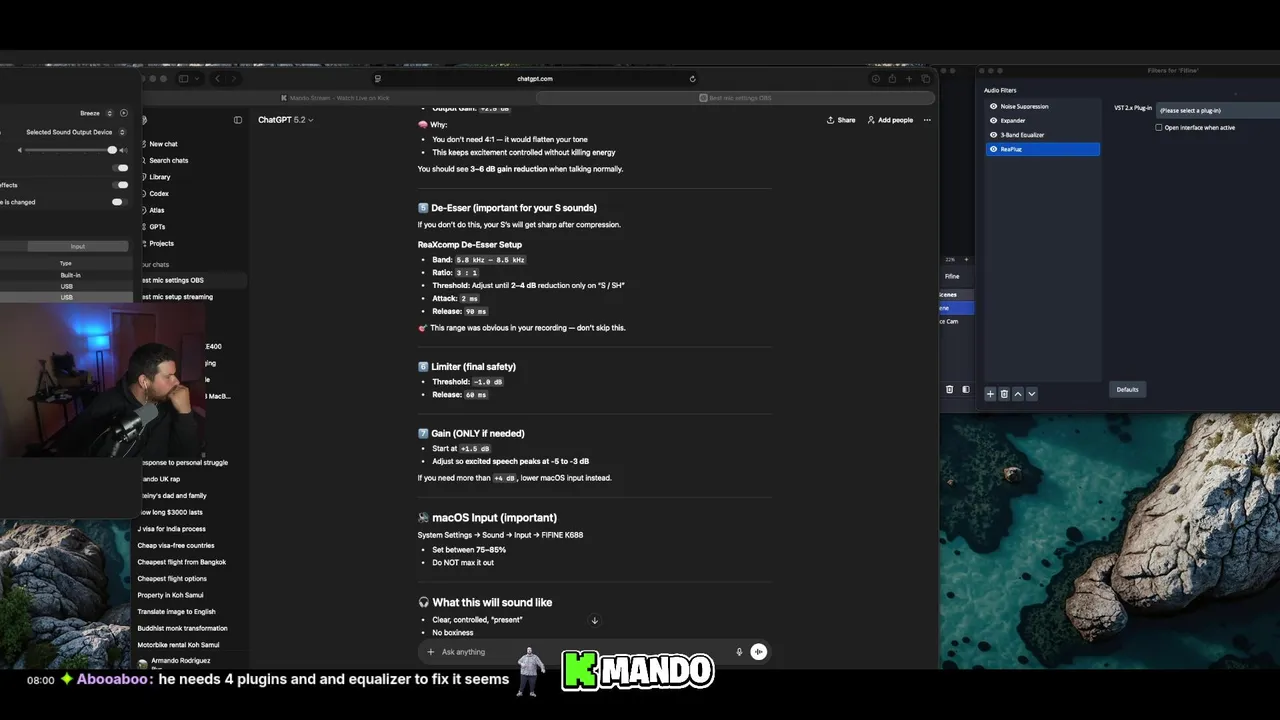The image size is (1280, 720).
Task: Click plus attach icon in message box
Action: [x=431, y=652]
